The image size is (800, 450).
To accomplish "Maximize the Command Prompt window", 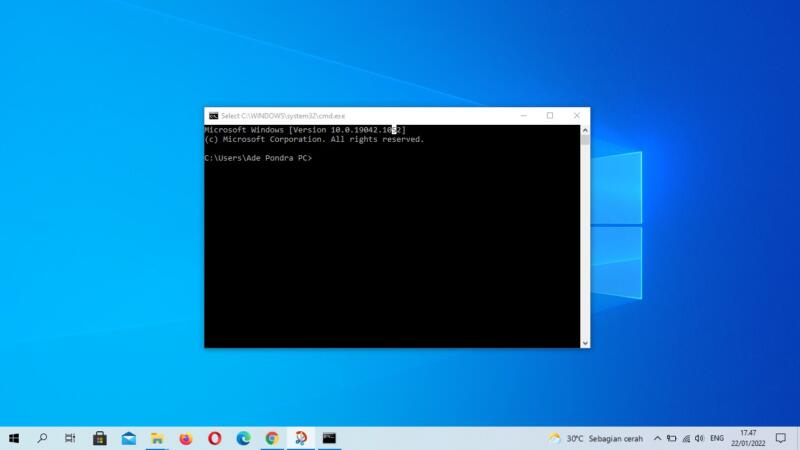I will click(x=550, y=116).
